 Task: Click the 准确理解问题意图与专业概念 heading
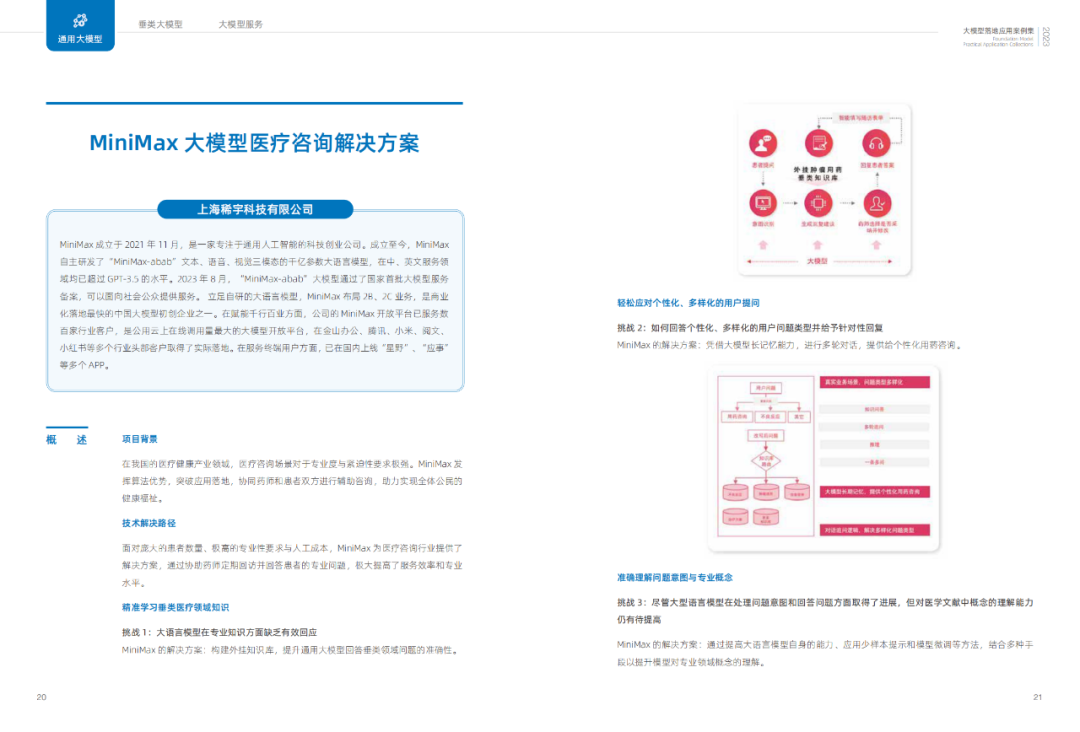(x=674, y=578)
